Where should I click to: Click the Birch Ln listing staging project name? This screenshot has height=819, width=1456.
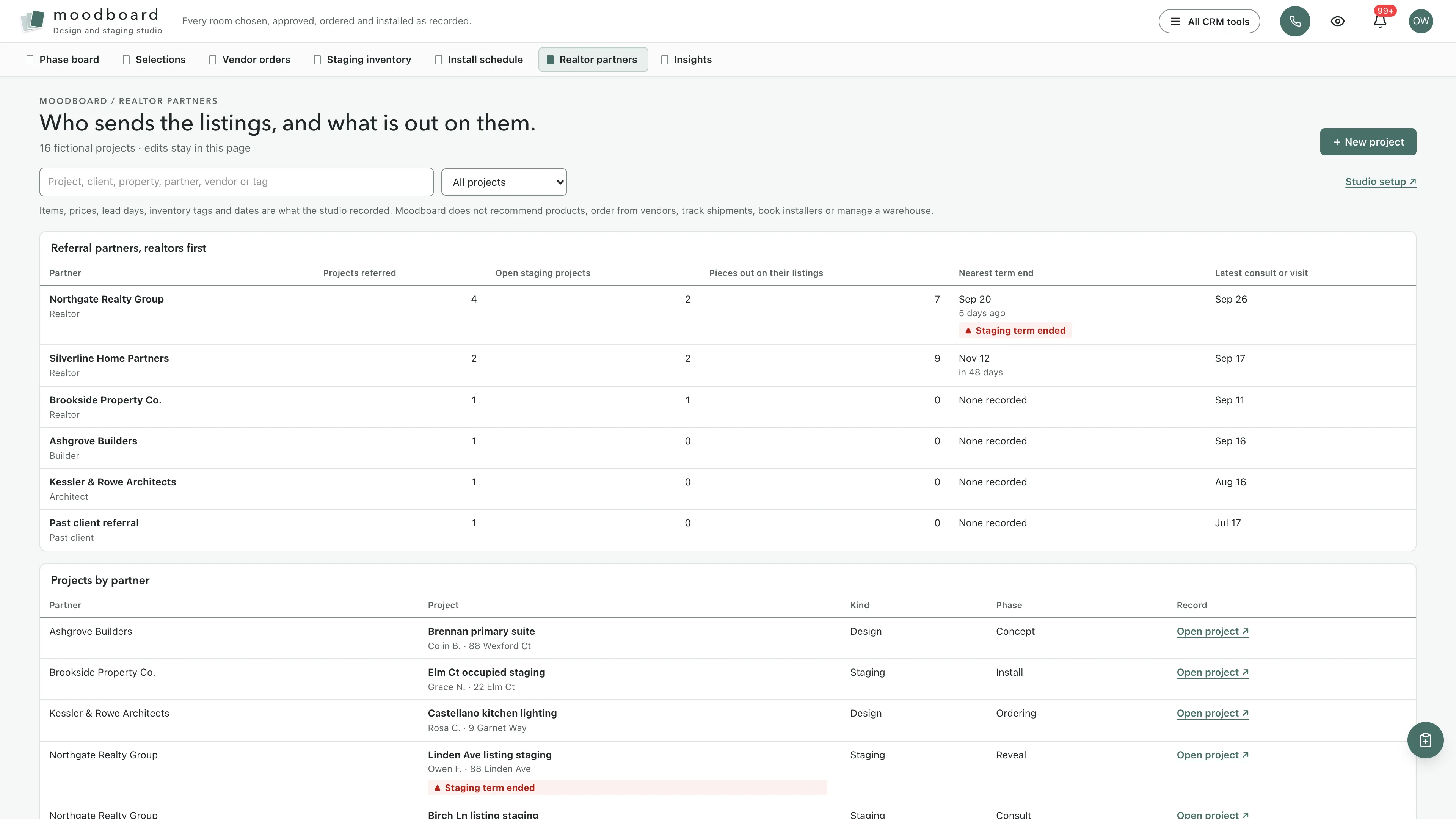[483, 814]
